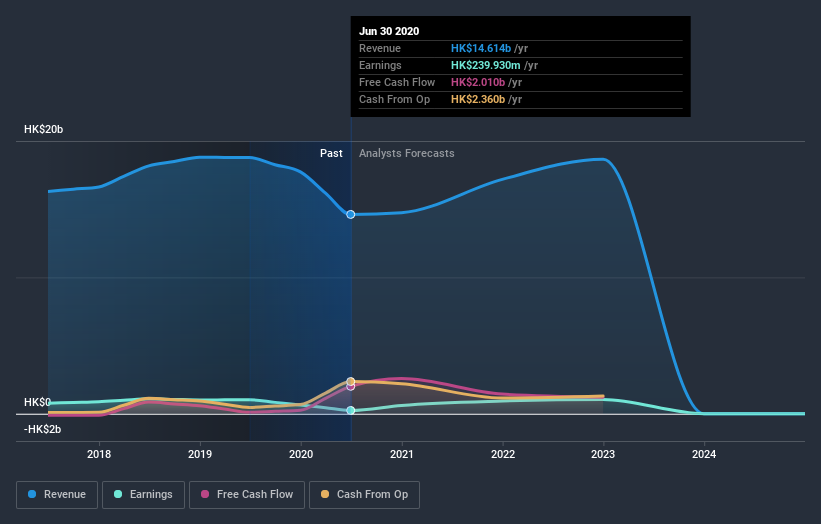This screenshot has width=821, height=524.
Task: Click the 2021 x-axis label
Action: pos(402,454)
